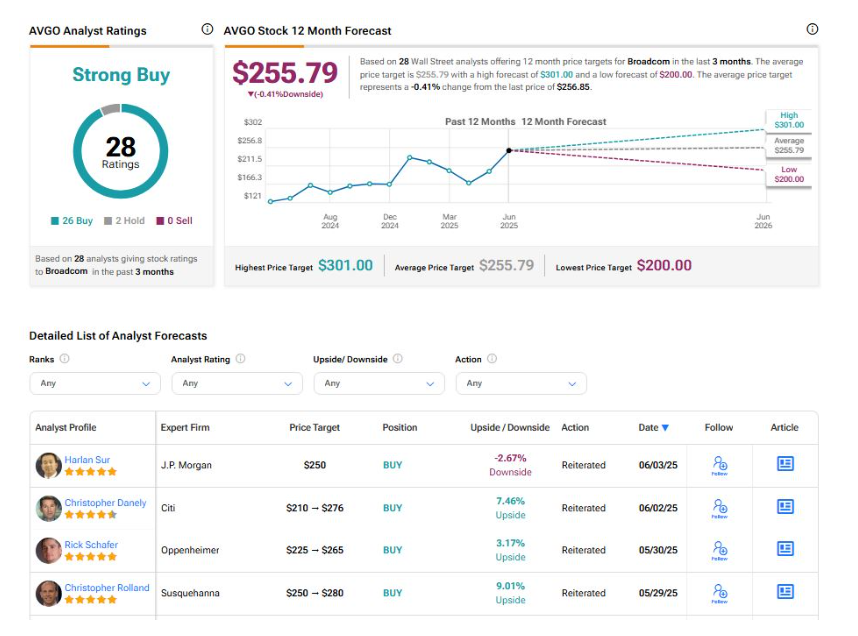
Task: Click the info icon next to Analyst Rating
Action: coord(240,359)
